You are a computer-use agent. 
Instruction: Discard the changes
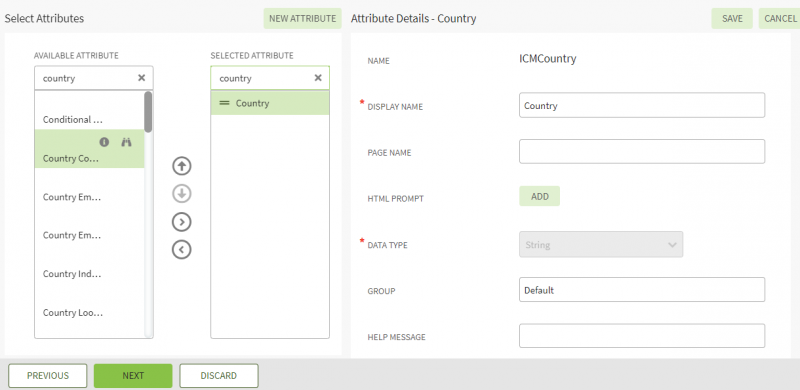pos(219,376)
